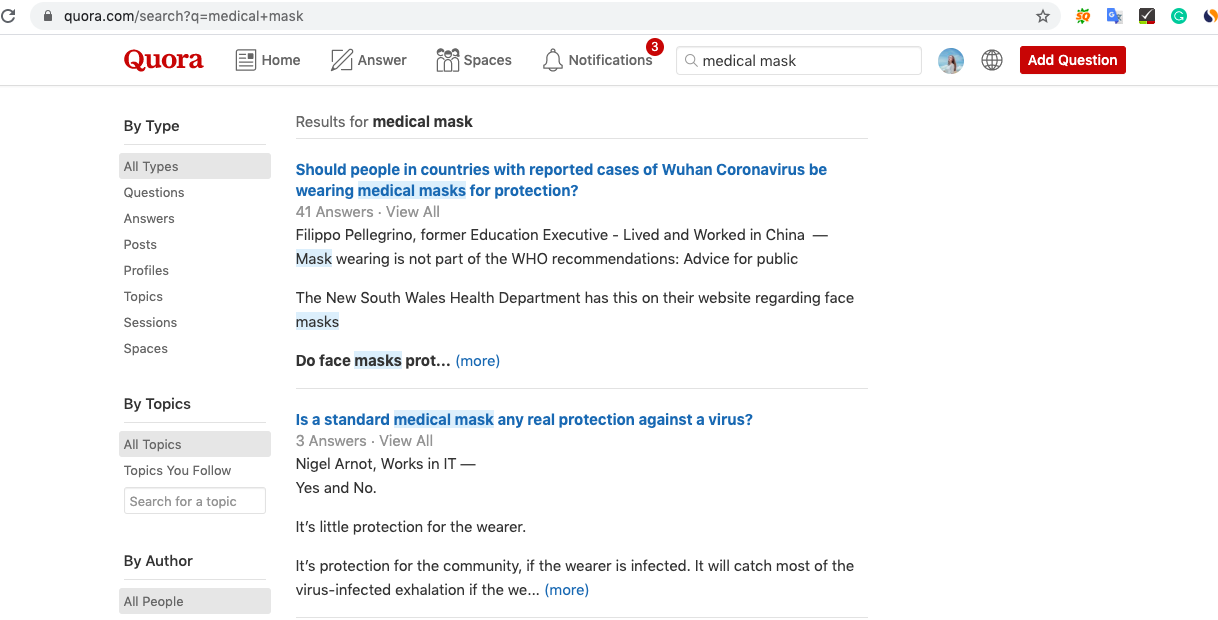Filter results by Spaces type

click(146, 348)
